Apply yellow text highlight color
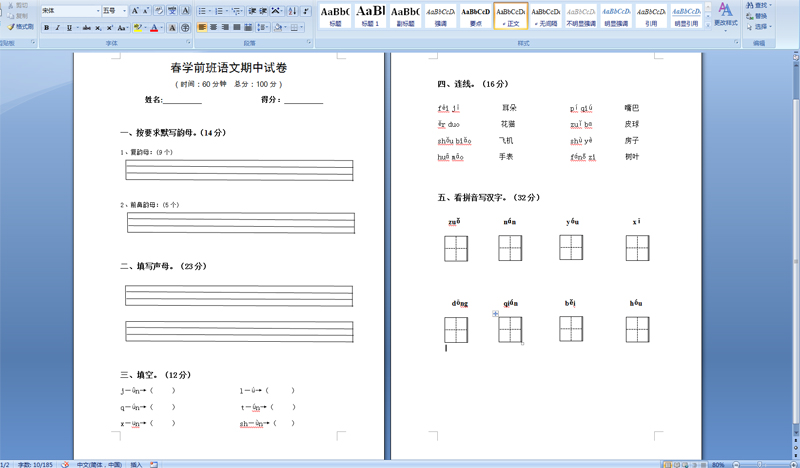This screenshot has width=800, height=468. pyautogui.click(x=138, y=28)
